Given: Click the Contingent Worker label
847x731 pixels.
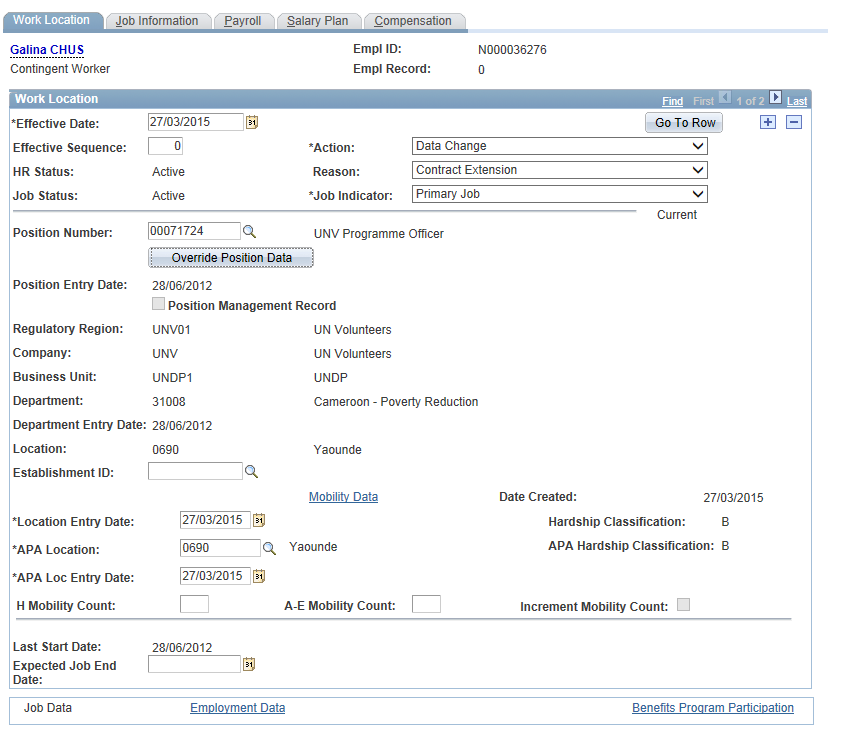Looking at the screenshot, I should (x=60, y=69).
